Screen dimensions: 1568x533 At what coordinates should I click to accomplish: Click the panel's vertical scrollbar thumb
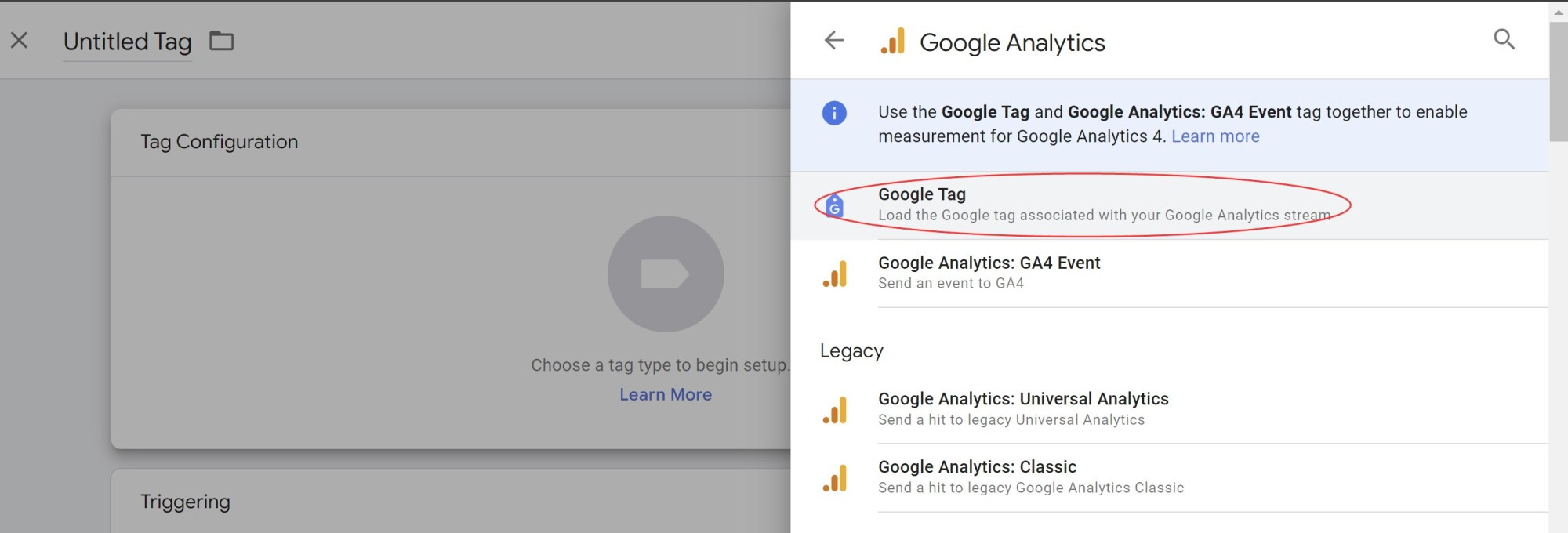(1559, 81)
